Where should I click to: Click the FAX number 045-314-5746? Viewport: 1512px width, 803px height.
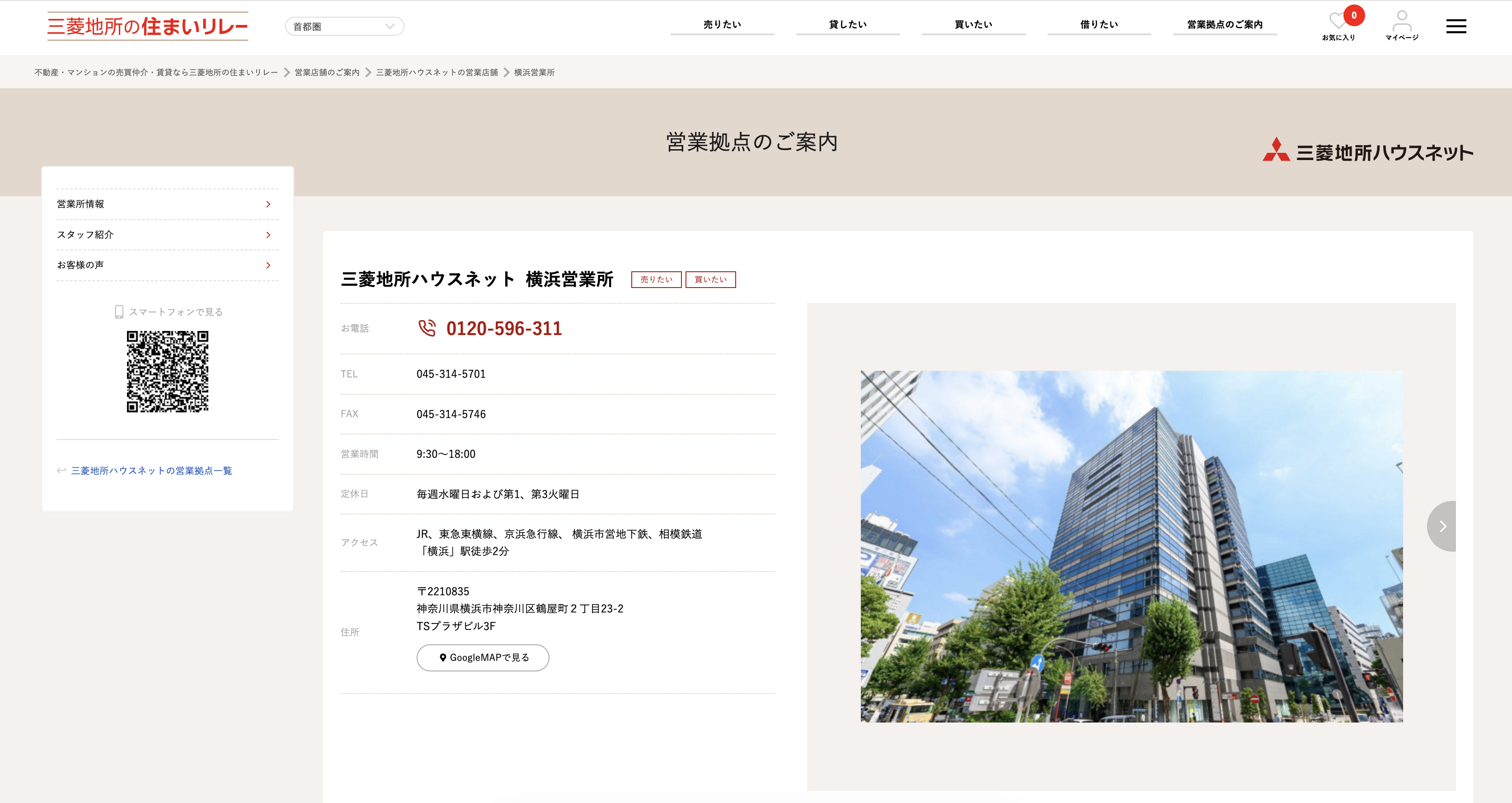tap(451, 414)
